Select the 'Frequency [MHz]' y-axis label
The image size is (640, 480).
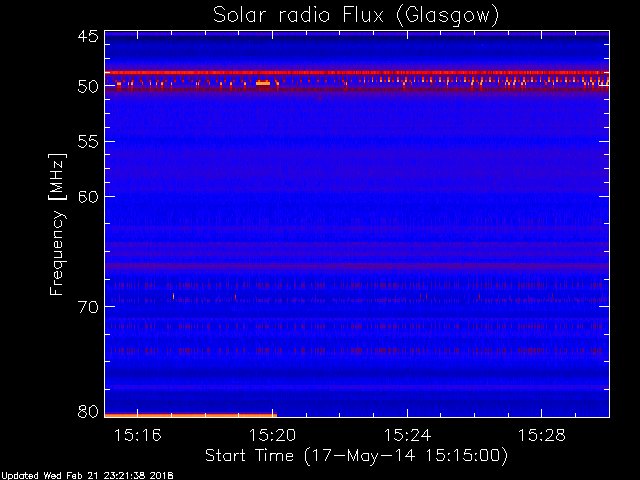point(57,224)
